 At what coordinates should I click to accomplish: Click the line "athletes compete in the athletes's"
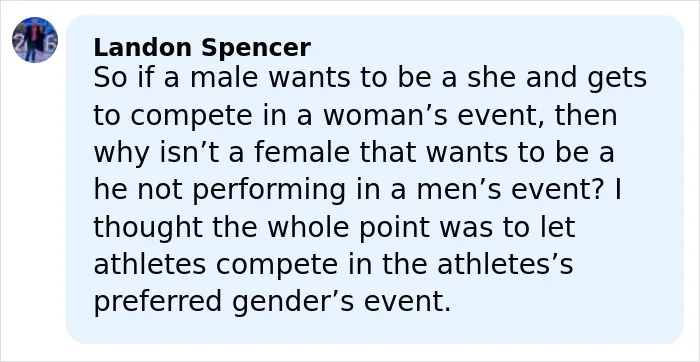point(333,264)
